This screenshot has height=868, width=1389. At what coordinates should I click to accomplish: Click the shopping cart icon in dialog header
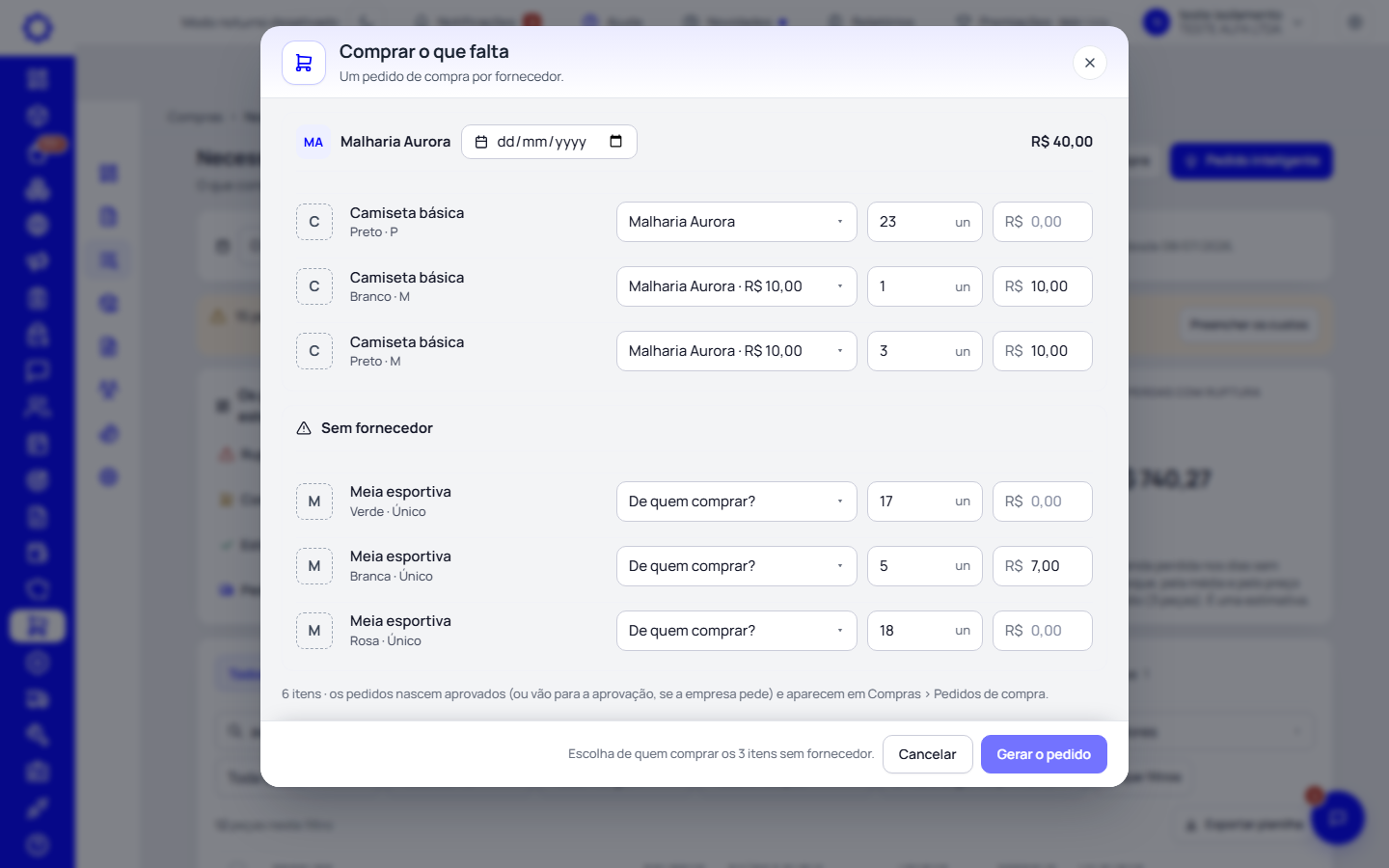point(304,63)
